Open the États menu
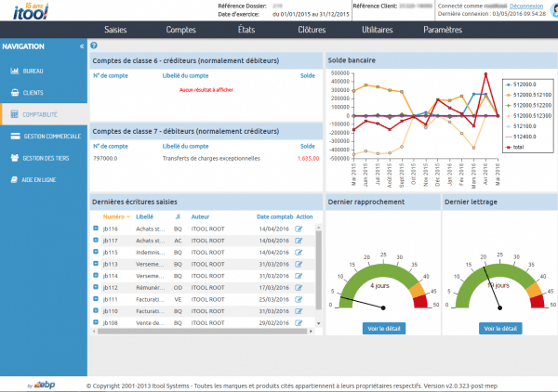 [x=246, y=30]
